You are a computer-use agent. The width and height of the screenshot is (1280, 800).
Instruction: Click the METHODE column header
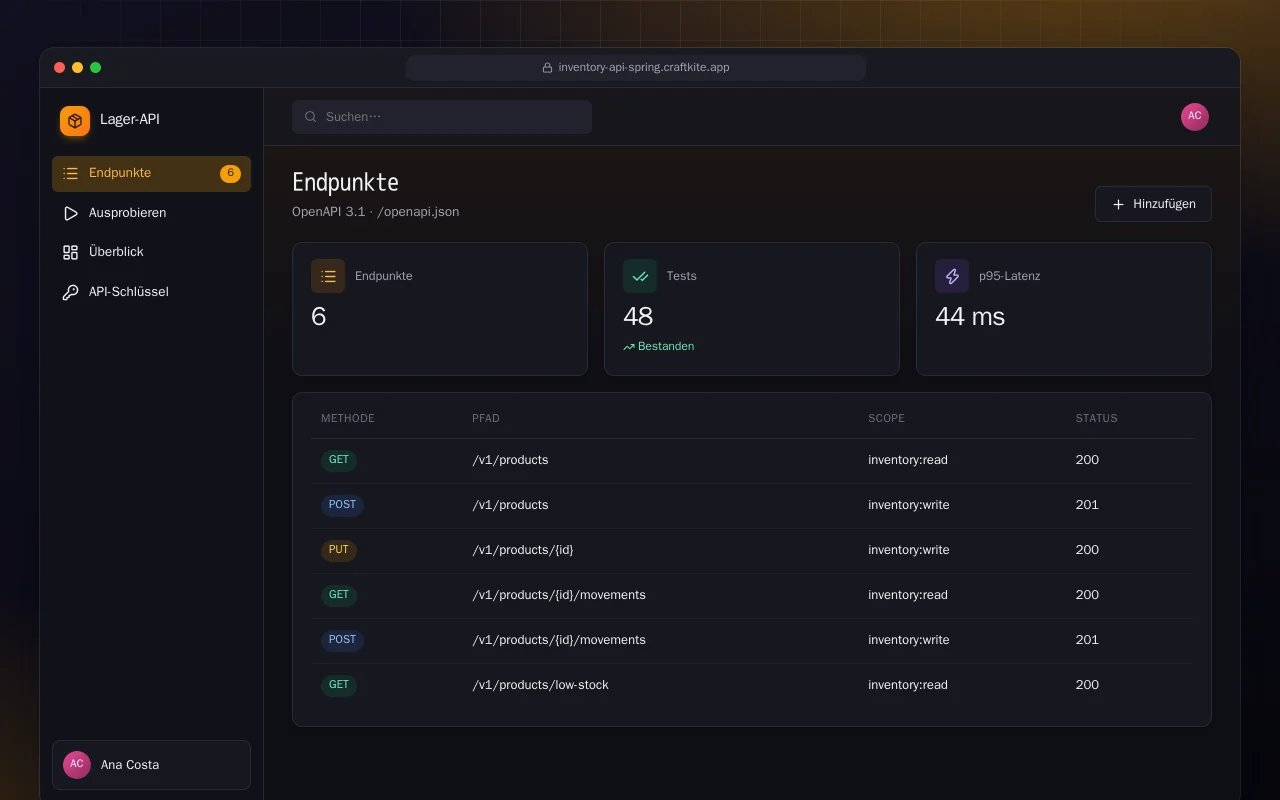[x=348, y=419]
